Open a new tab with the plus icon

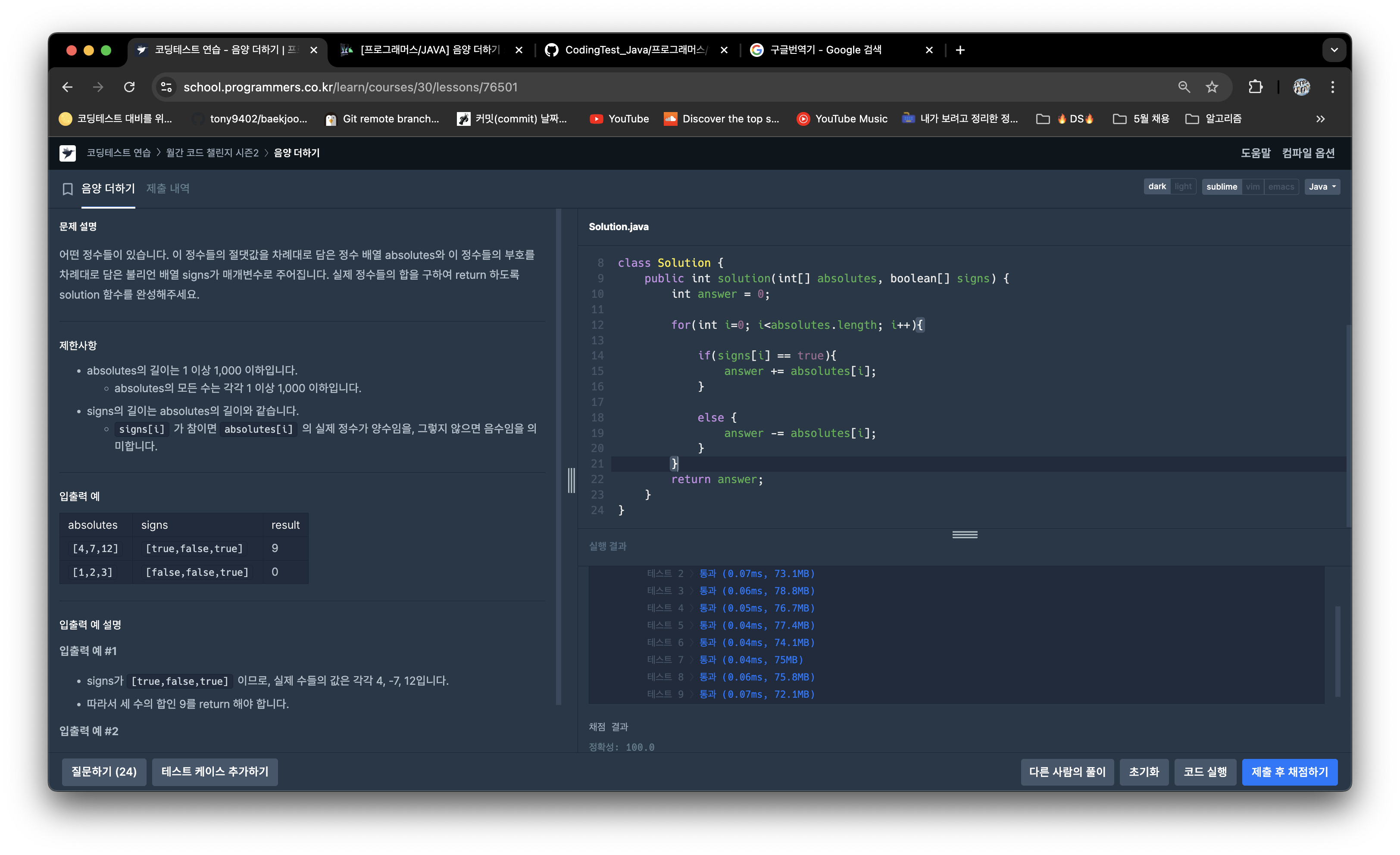click(960, 50)
